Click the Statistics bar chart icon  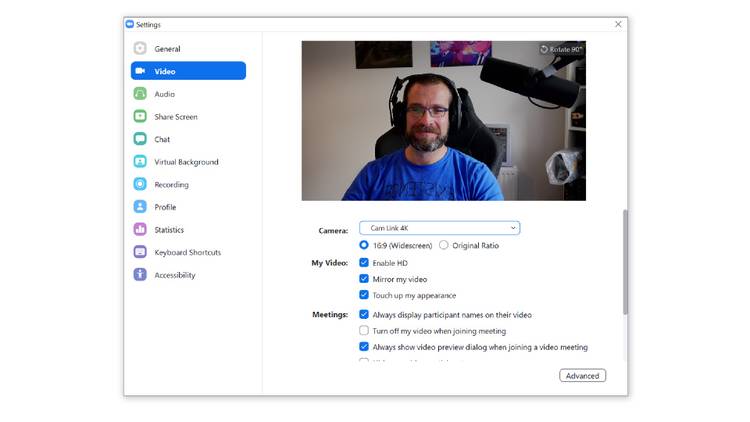point(140,229)
